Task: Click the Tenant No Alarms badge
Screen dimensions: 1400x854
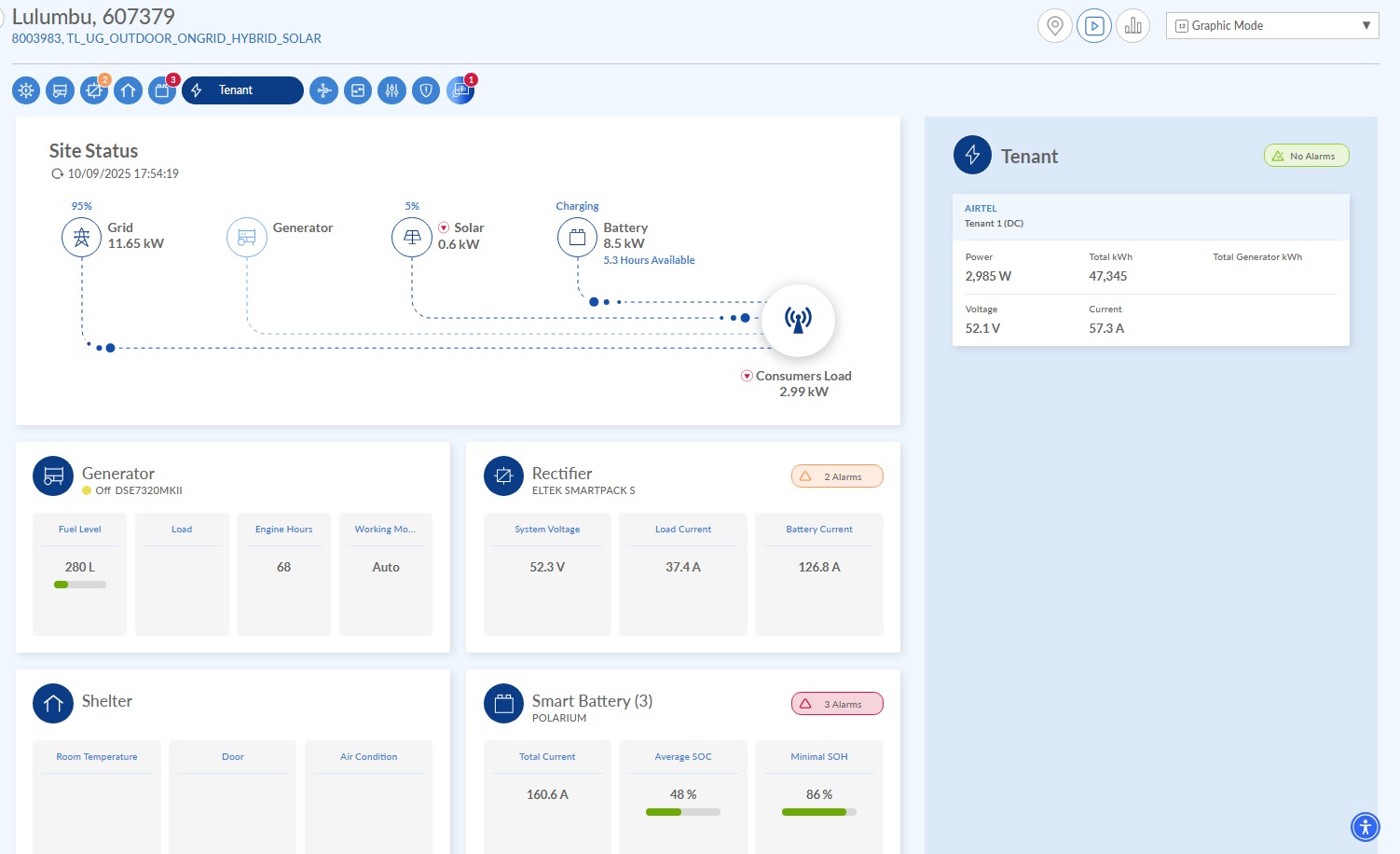Action: [x=1306, y=156]
